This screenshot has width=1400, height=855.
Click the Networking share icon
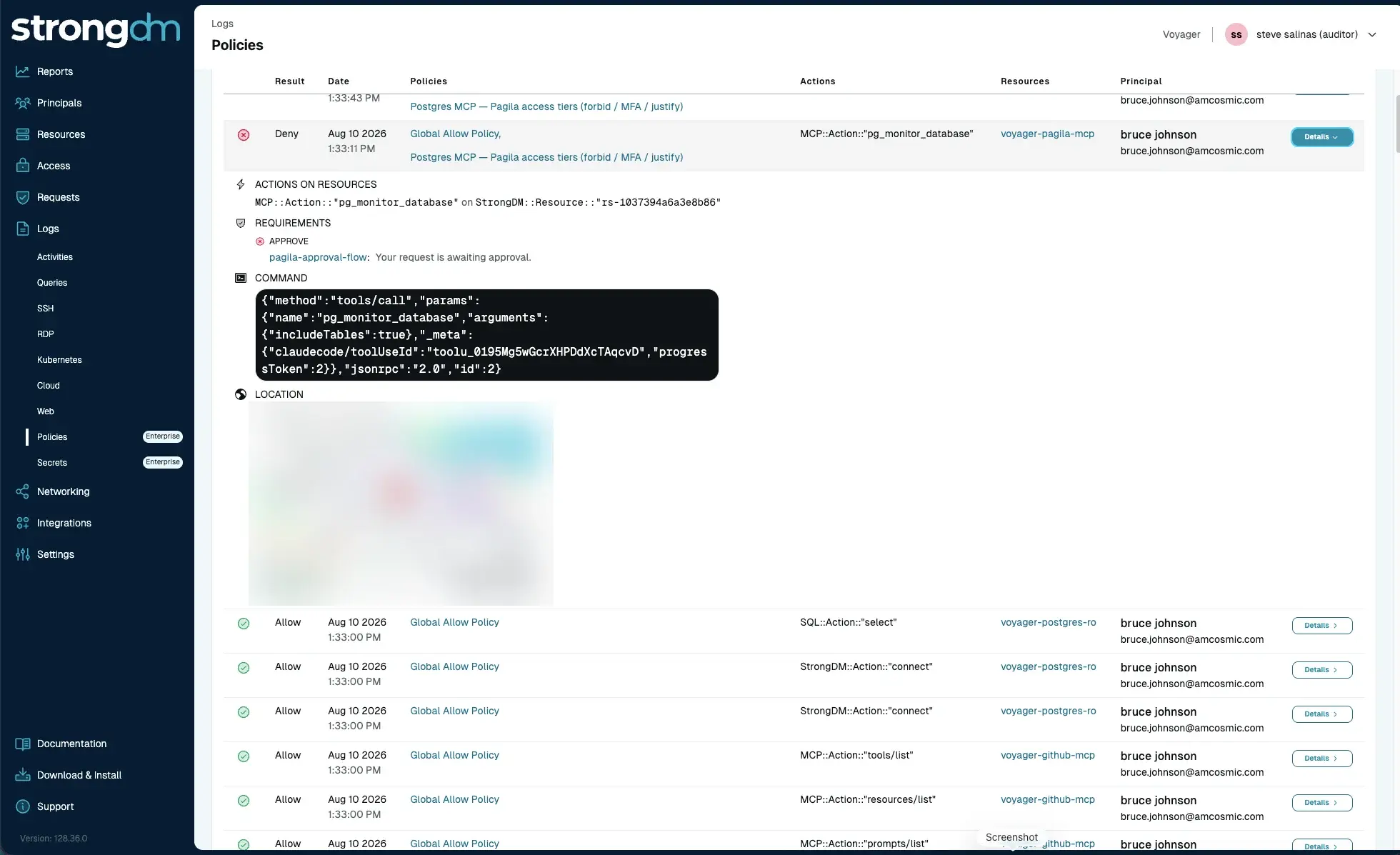(23, 491)
